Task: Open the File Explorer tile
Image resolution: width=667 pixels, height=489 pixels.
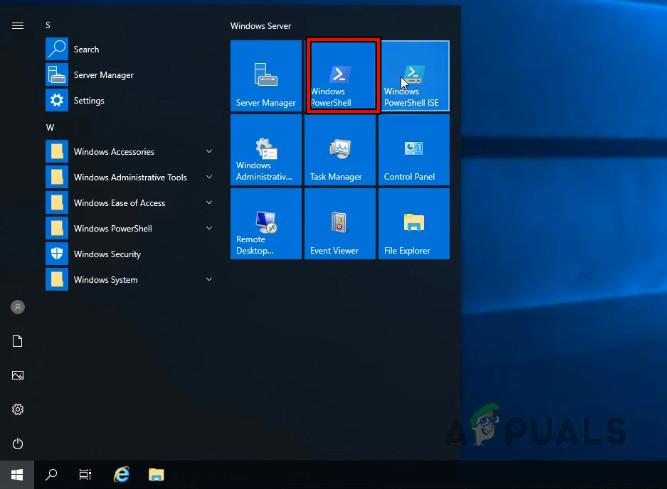Action: (x=414, y=224)
